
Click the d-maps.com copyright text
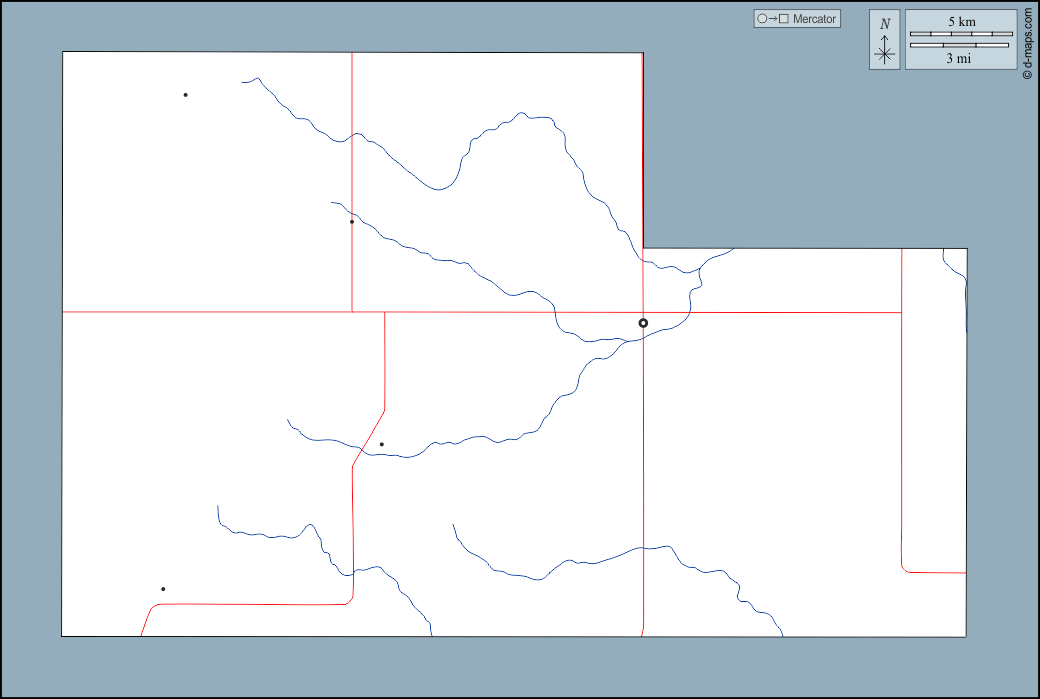point(1029,42)
